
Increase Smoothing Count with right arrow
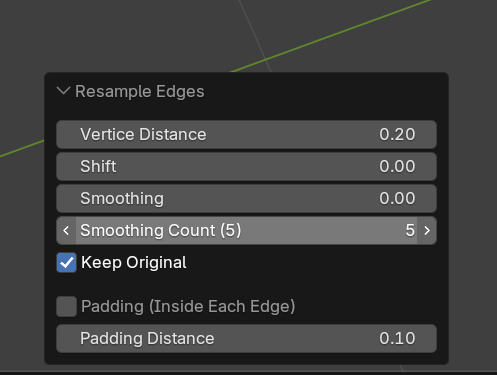pyautogui.click(x=427, y=231)
